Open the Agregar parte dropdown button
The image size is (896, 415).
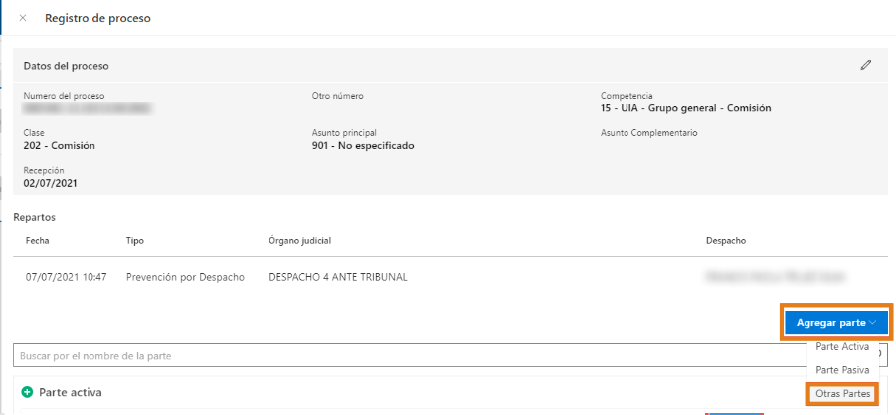[x=836, y=323]
